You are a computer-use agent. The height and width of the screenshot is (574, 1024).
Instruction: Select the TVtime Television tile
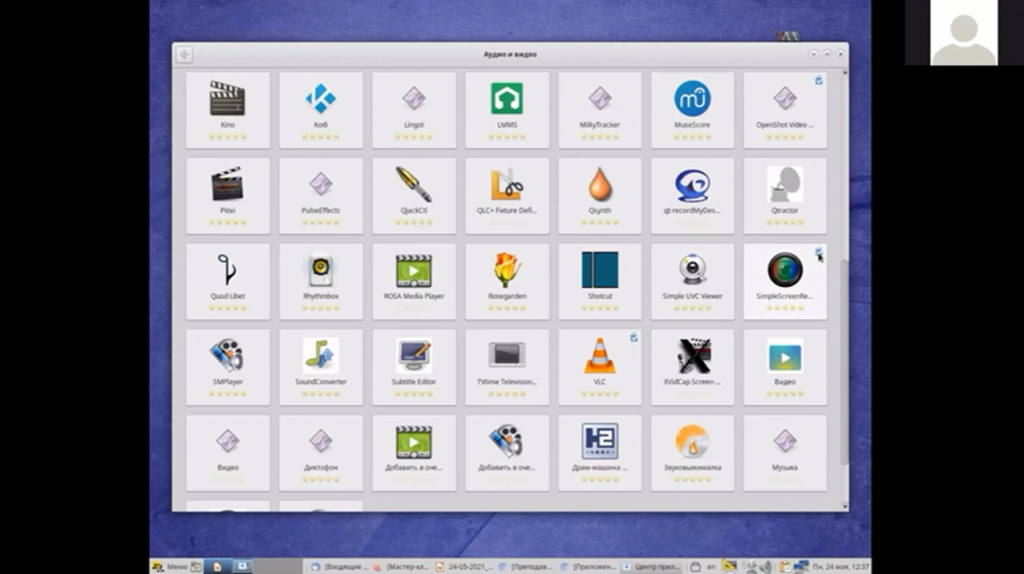(507, 367)
